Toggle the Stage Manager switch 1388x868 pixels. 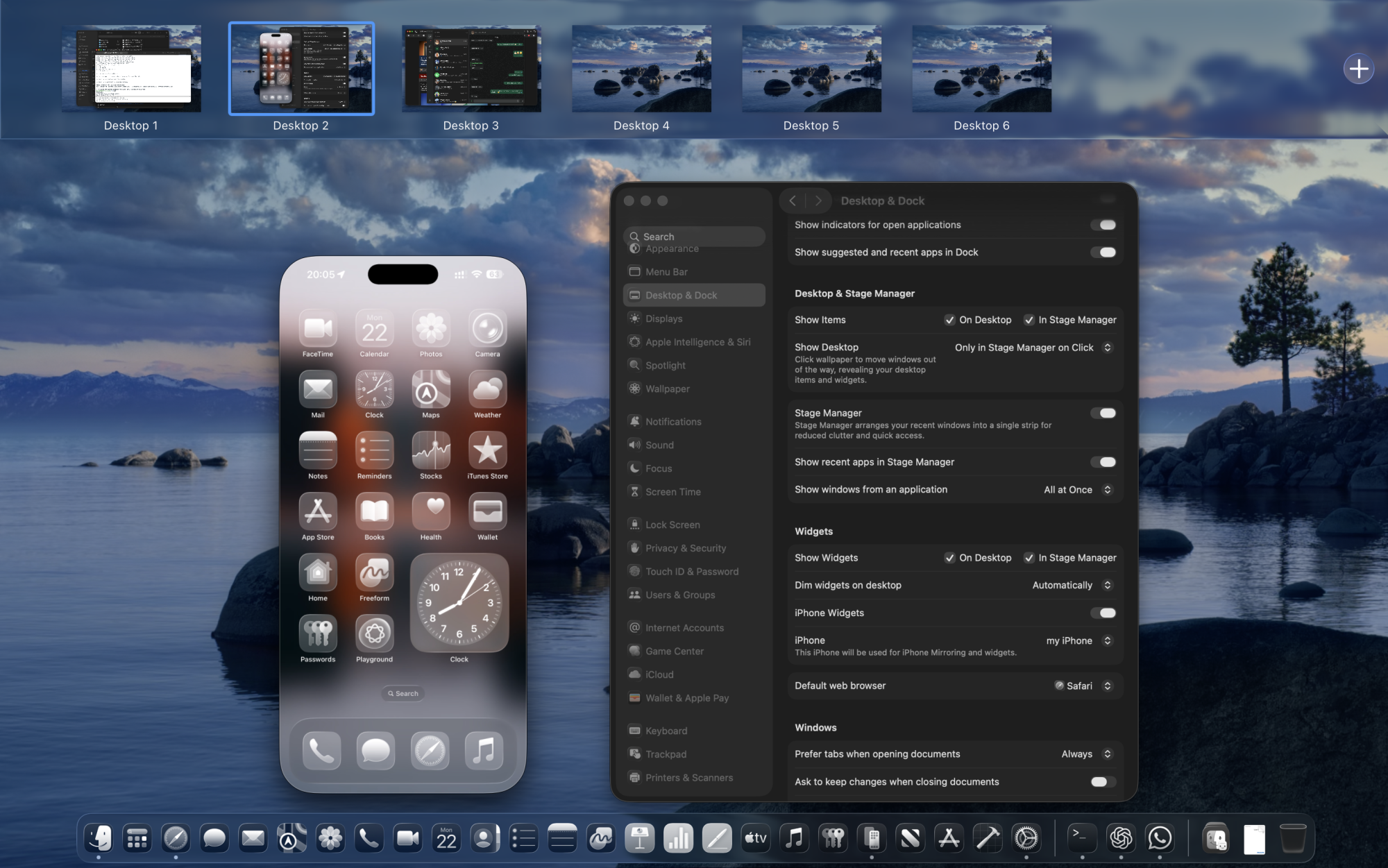click(1103, 413)
